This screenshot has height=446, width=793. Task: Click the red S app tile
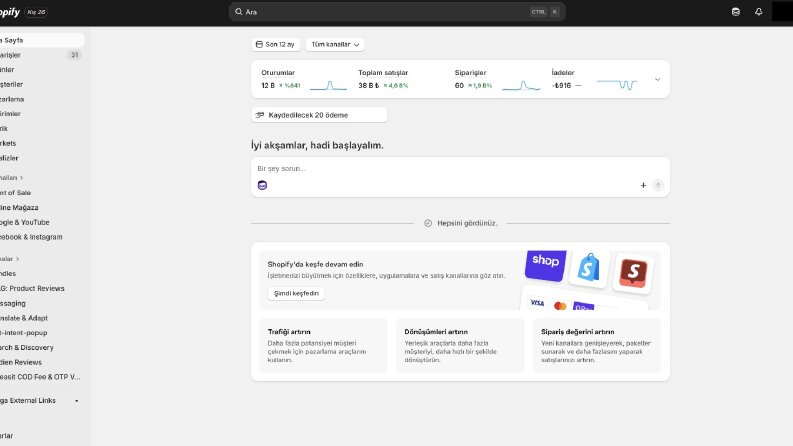(x=633, y=273)
